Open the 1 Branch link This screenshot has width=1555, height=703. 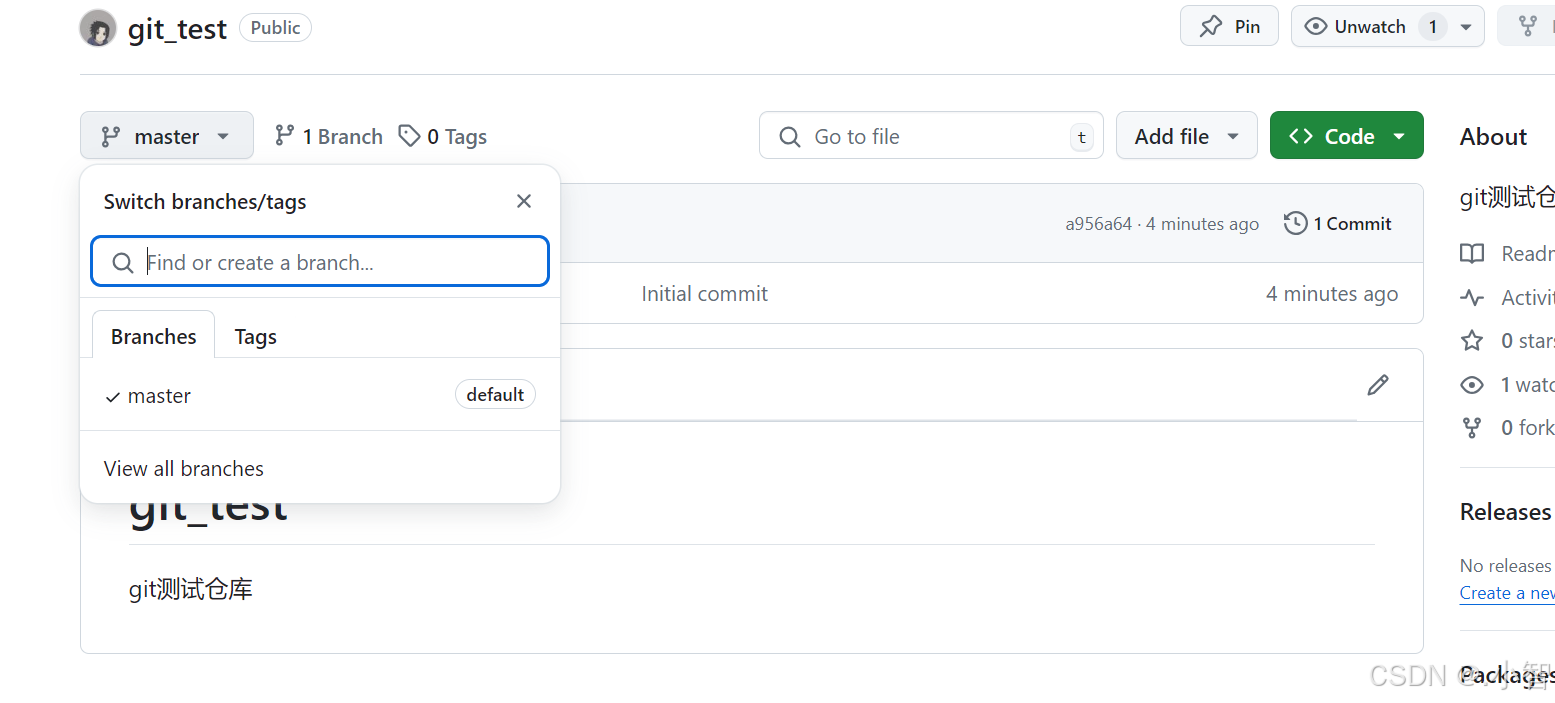(329, 136)
